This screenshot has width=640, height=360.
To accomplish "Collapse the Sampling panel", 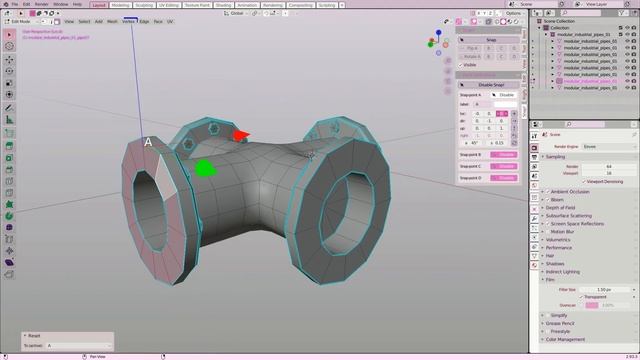I will pos(552,157).
